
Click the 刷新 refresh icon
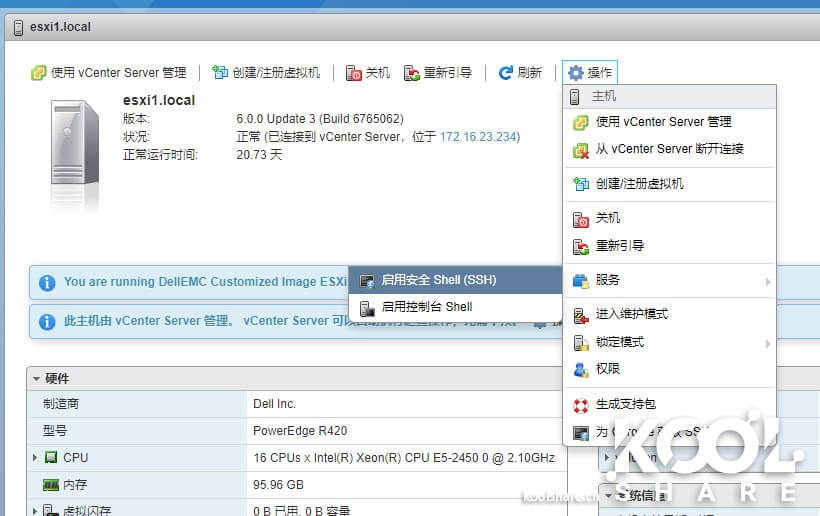point(506,73)
